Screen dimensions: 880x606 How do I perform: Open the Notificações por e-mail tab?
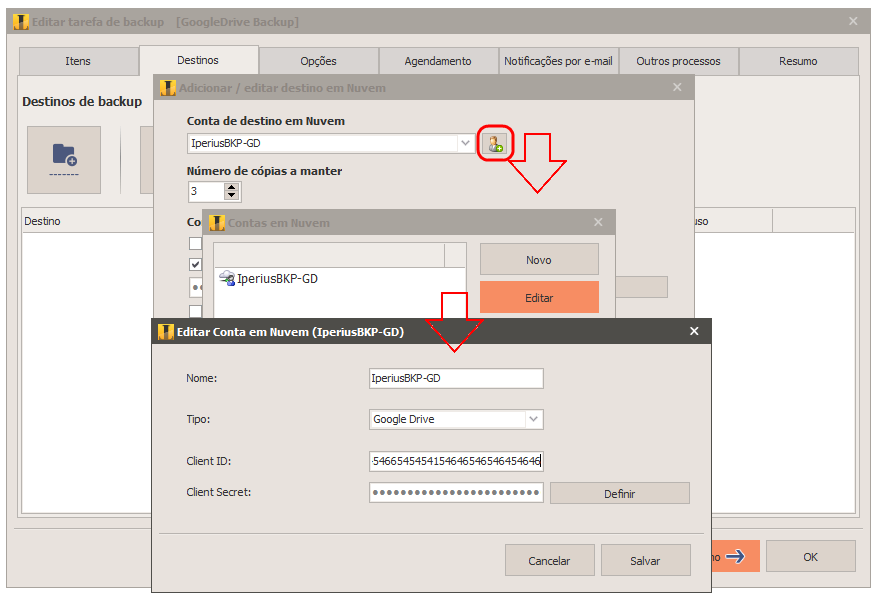pyautogui.click(x=558, y=61)
